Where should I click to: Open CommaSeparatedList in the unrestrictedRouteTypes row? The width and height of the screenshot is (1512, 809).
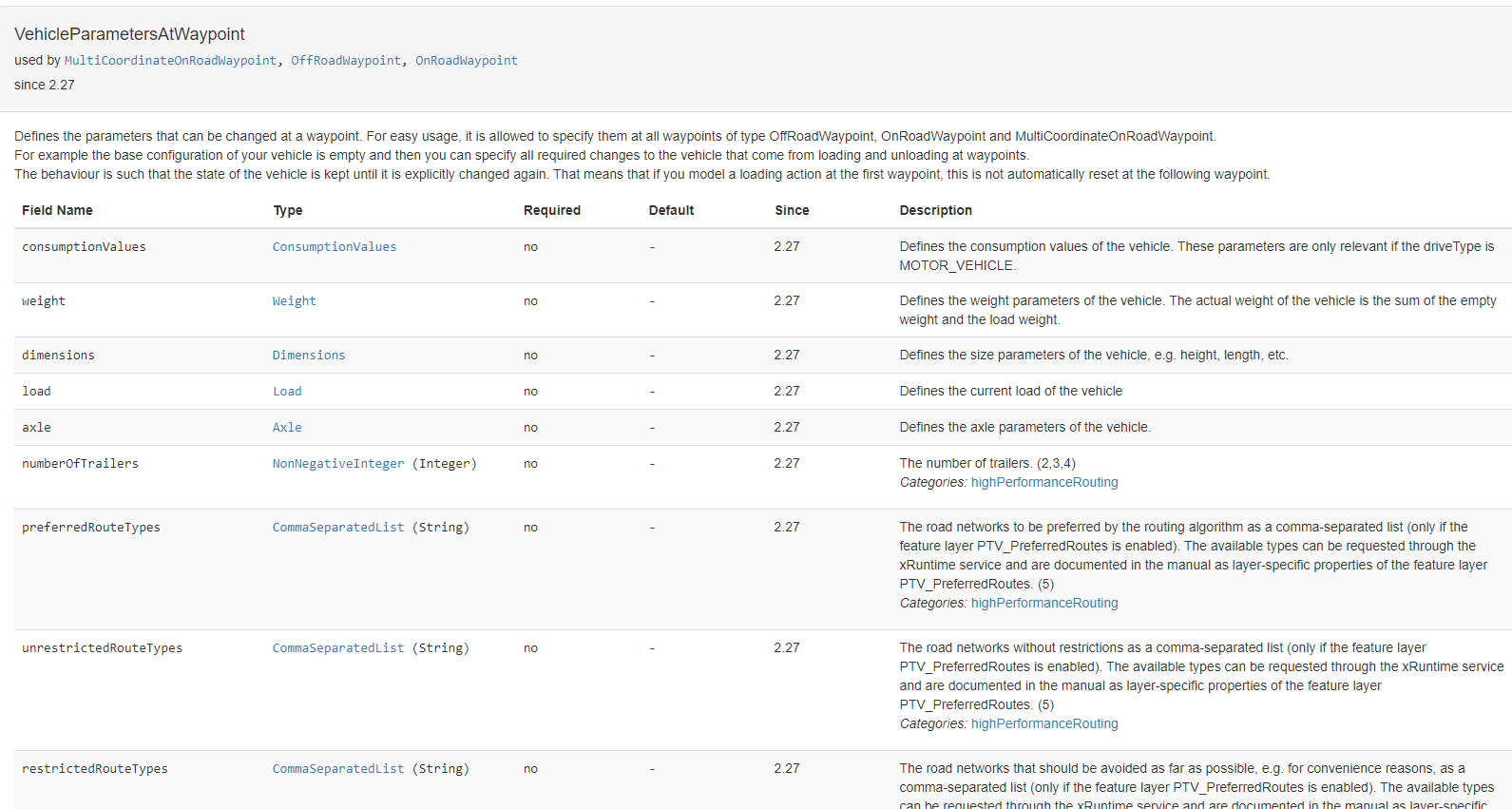(x=338, y=648)
